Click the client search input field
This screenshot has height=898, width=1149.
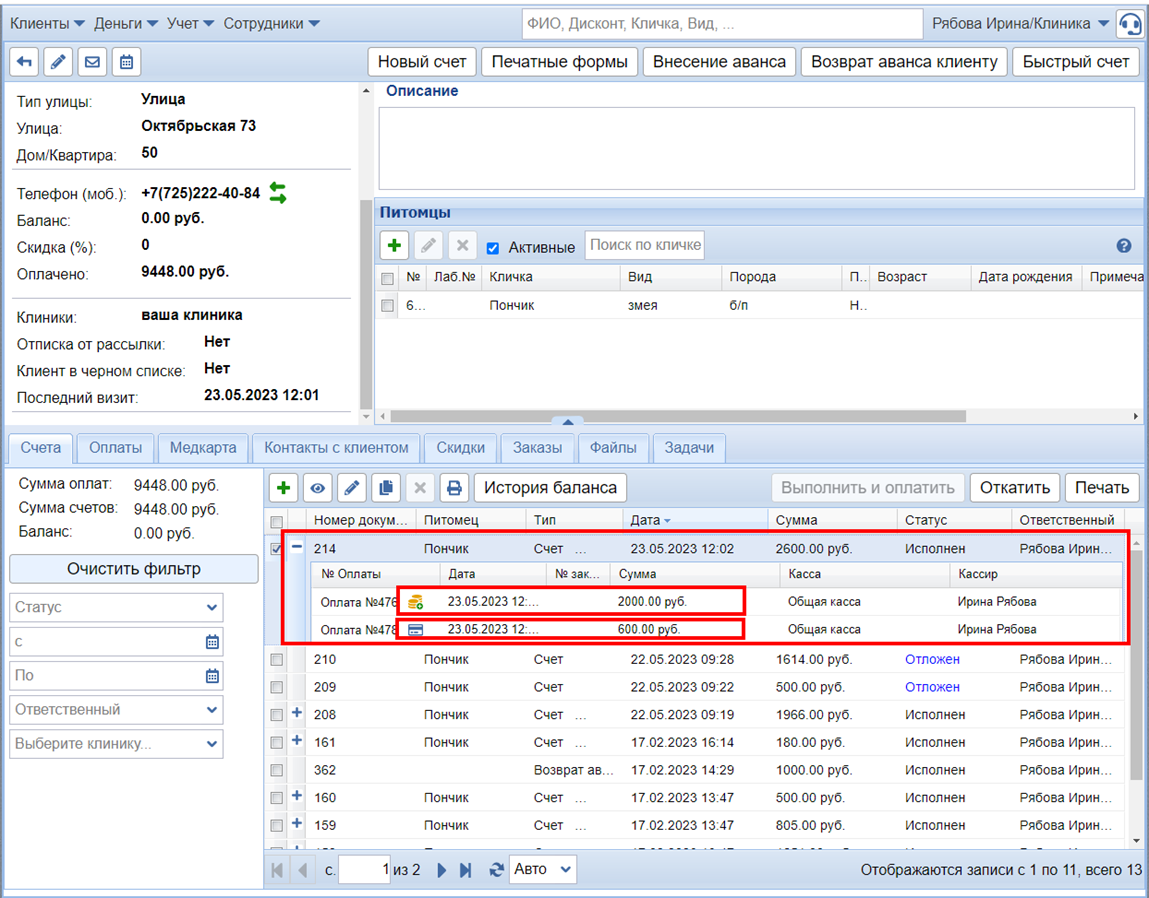721,23
